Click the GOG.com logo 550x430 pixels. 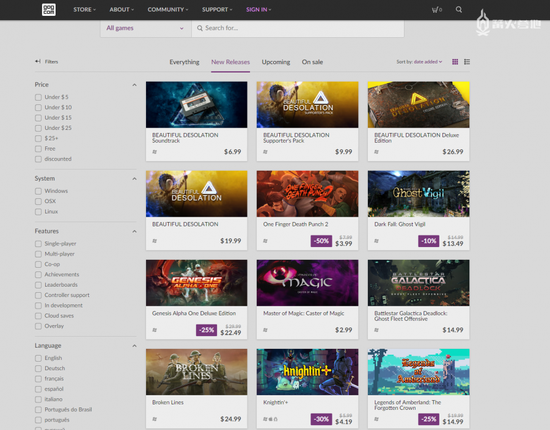(49, 9)
